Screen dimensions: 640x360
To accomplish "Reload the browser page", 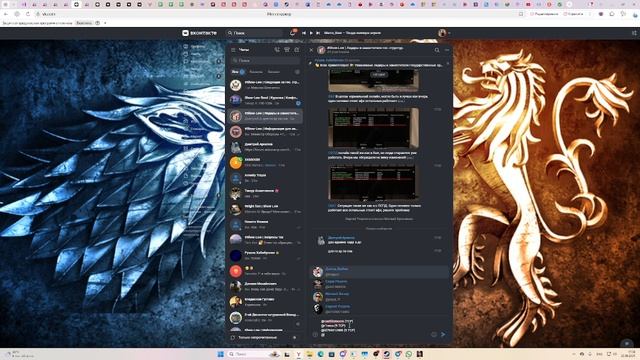I will click(x=28, y=14).
